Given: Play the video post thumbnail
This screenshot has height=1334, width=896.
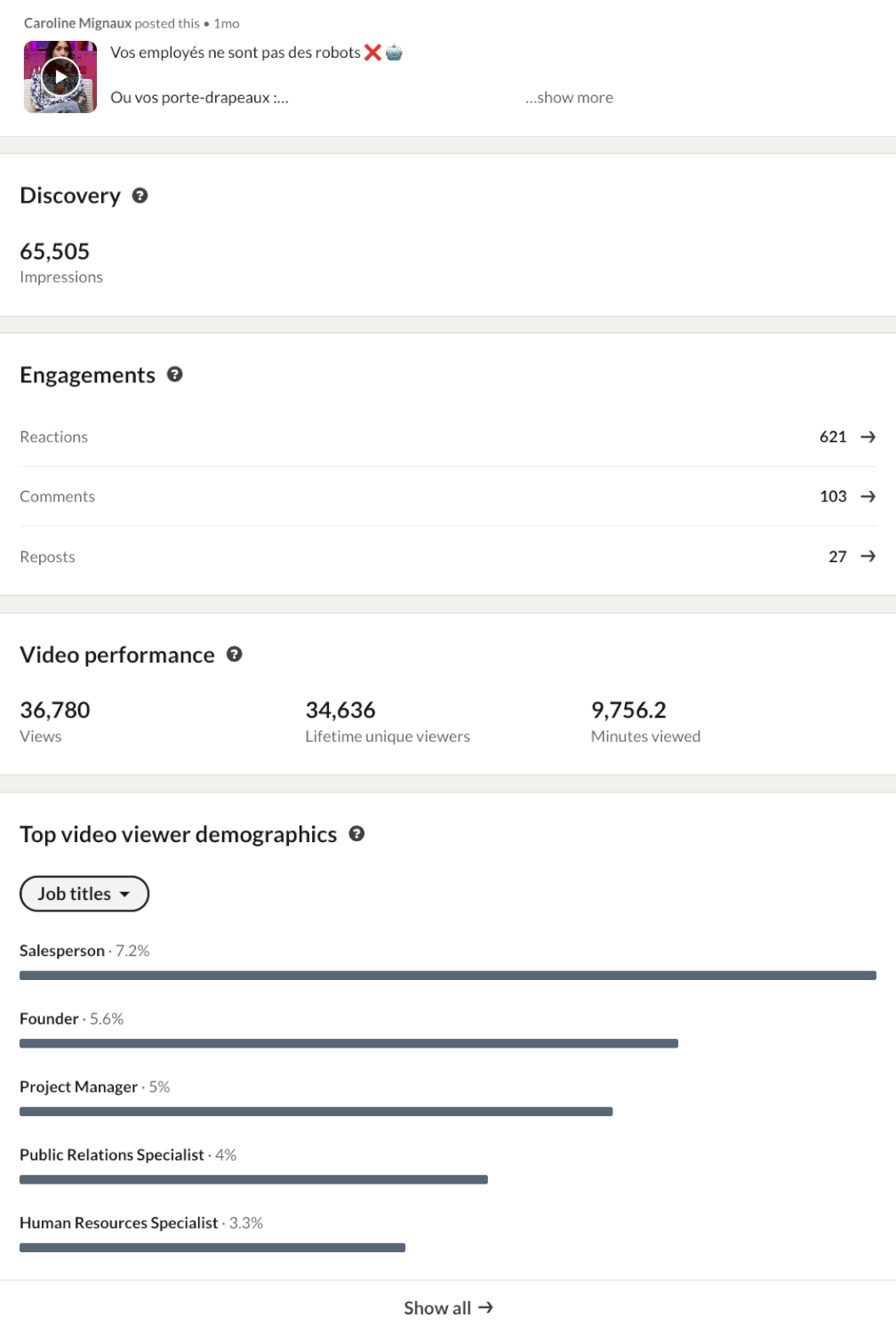Looking at the screenshot, I should tap(60, 76).
